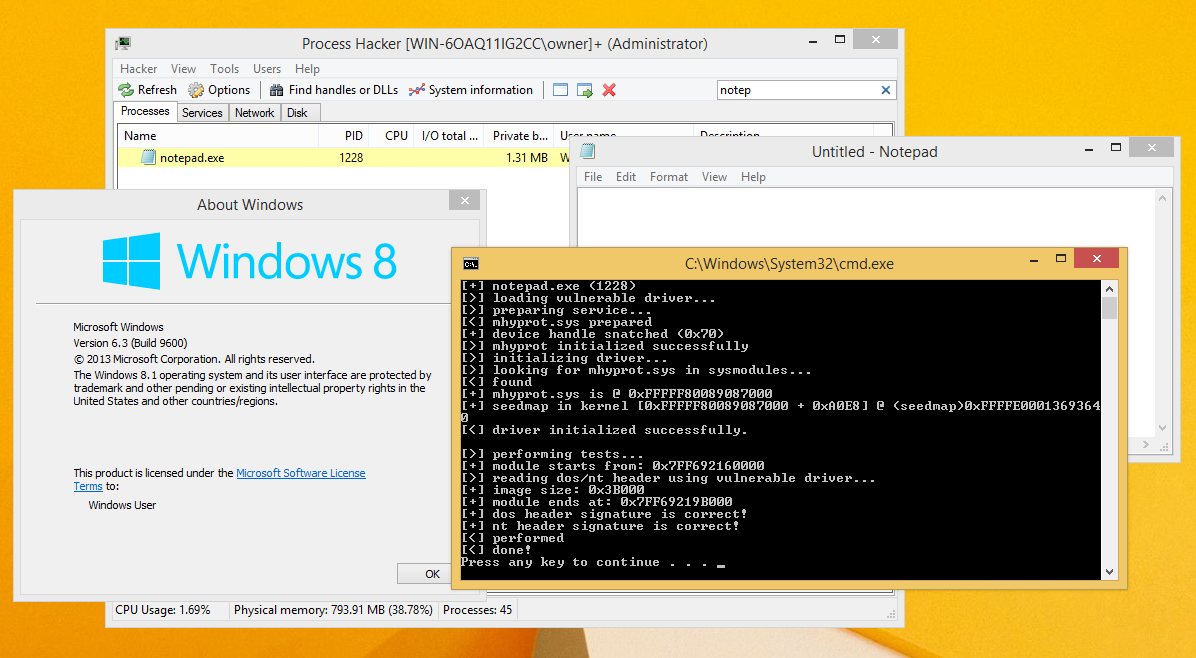Viewport: 1196px width, 658px height.
Task: Click 'driver initialized successfully.' line in cmd
Action: tap(604, 430)
